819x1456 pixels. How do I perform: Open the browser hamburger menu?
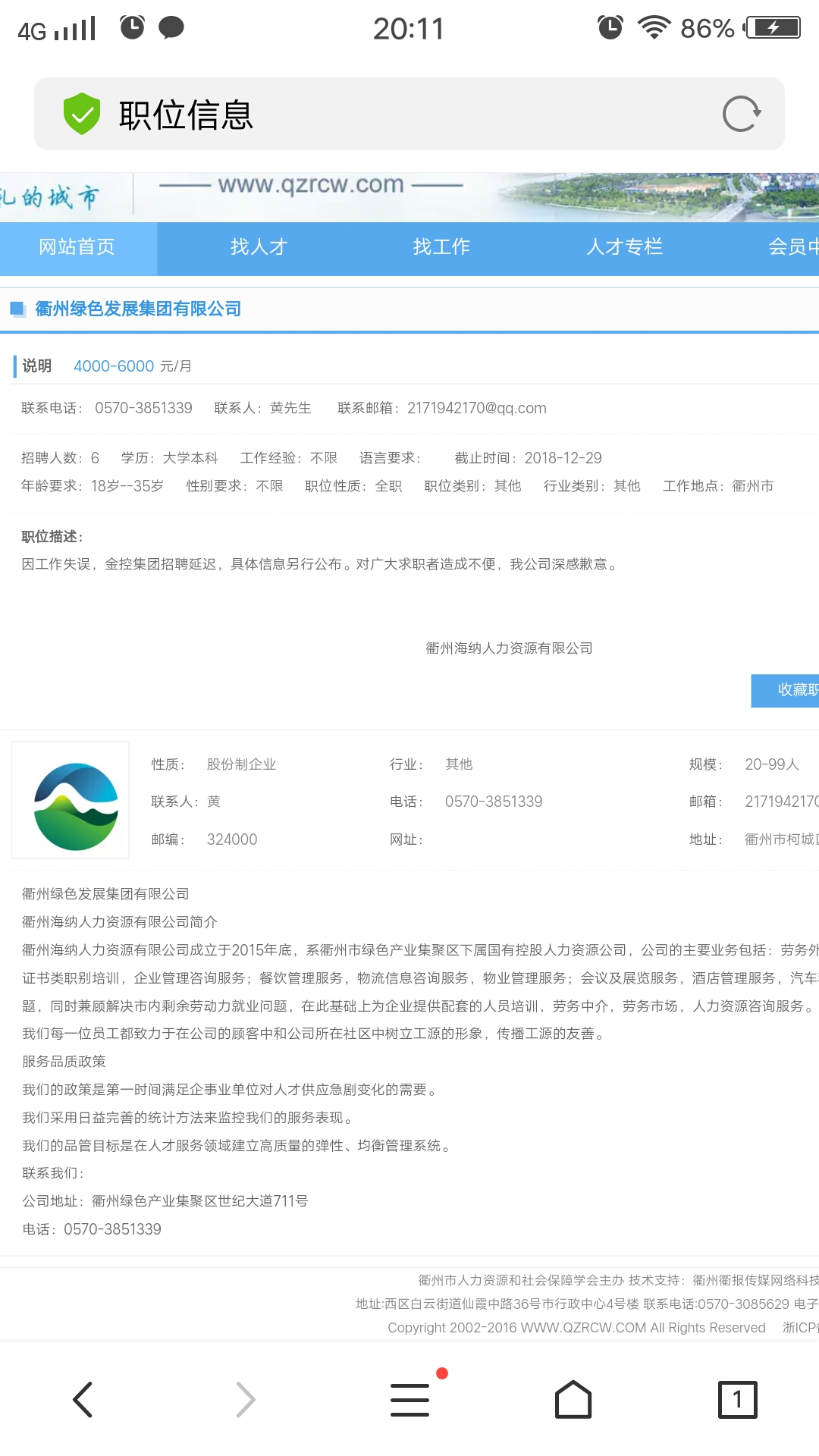pyautogui.click(x=410, y=1399)
